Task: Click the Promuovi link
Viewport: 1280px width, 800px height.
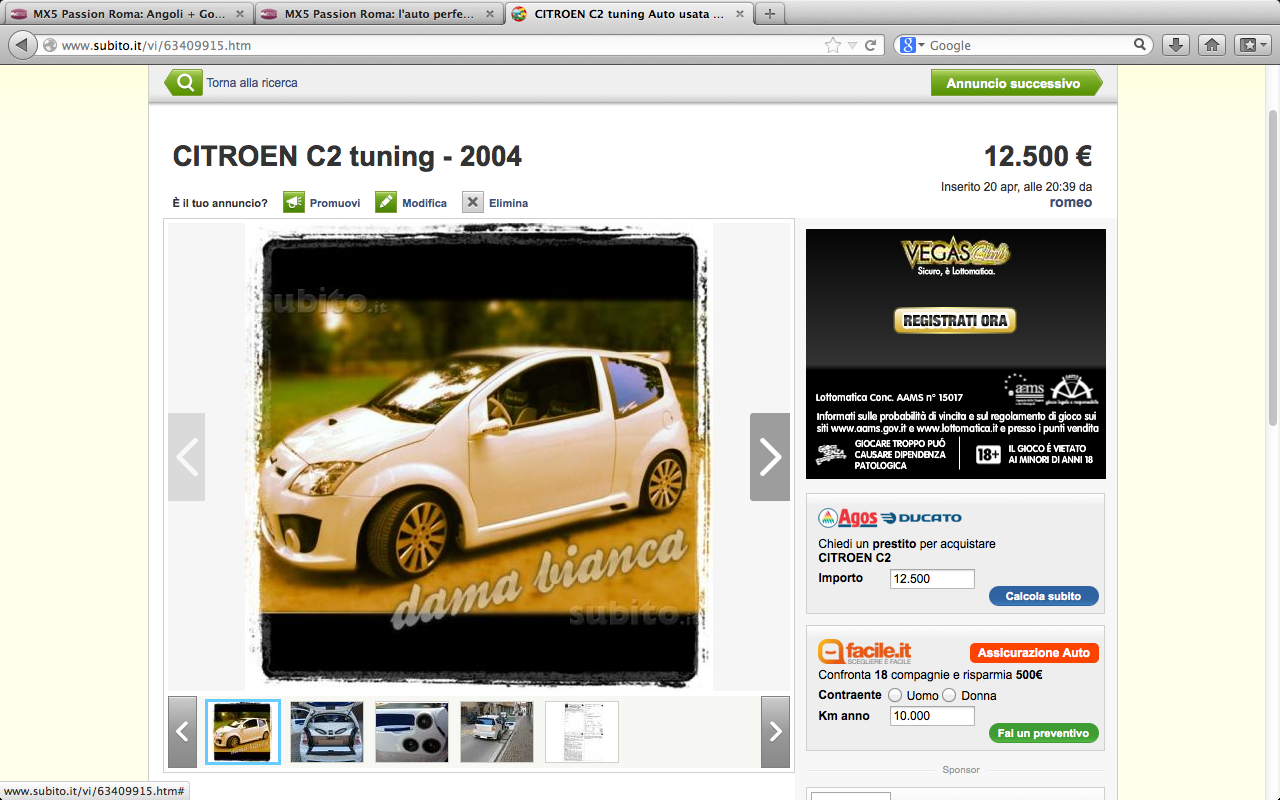Action: 335,203
